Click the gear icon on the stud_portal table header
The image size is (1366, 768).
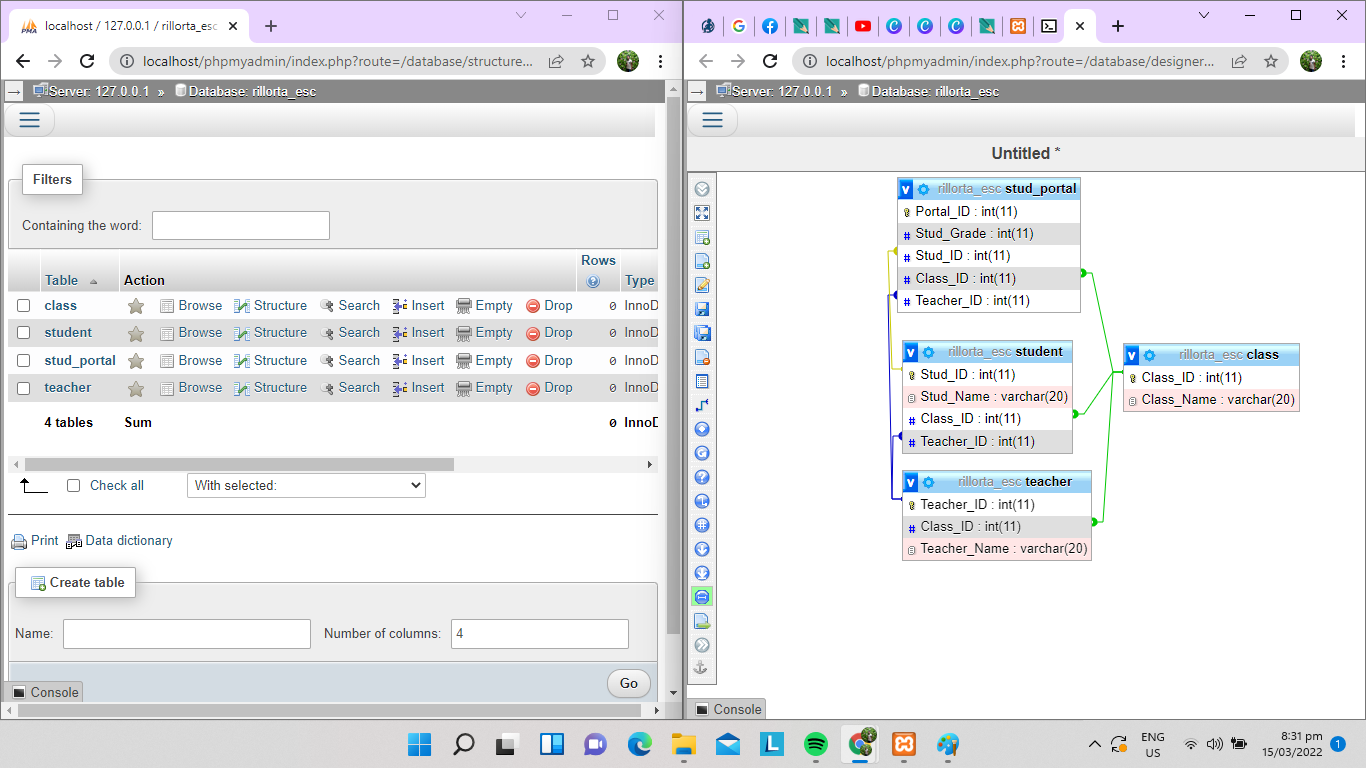click(x=923, y=189)
